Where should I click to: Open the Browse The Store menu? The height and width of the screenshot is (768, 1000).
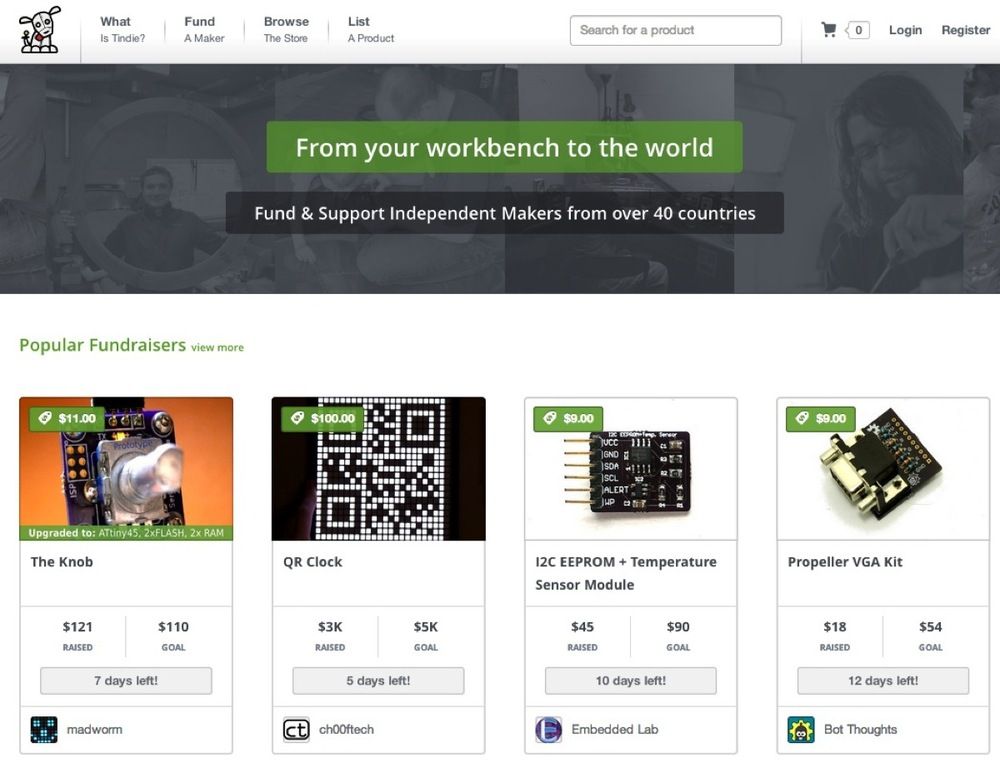[x=286, y=29]
